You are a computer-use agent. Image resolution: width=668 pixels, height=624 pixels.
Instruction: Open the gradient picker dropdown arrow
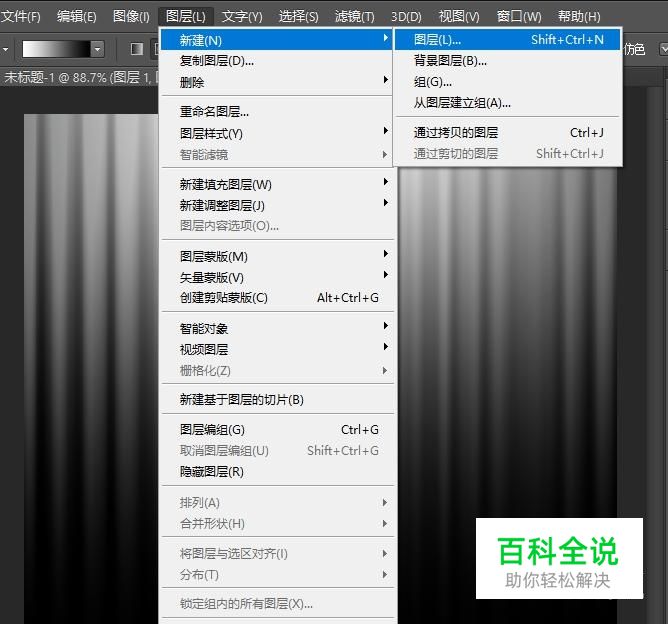pyautogui.click(x=98, y=49)
